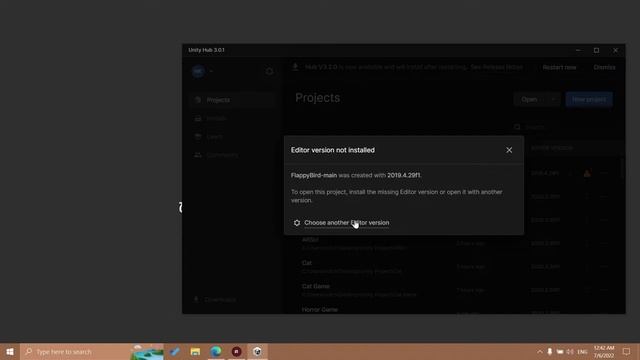Click the microphone tray icon
Screen dimensions: 640x360
click(x=550, y=351)
